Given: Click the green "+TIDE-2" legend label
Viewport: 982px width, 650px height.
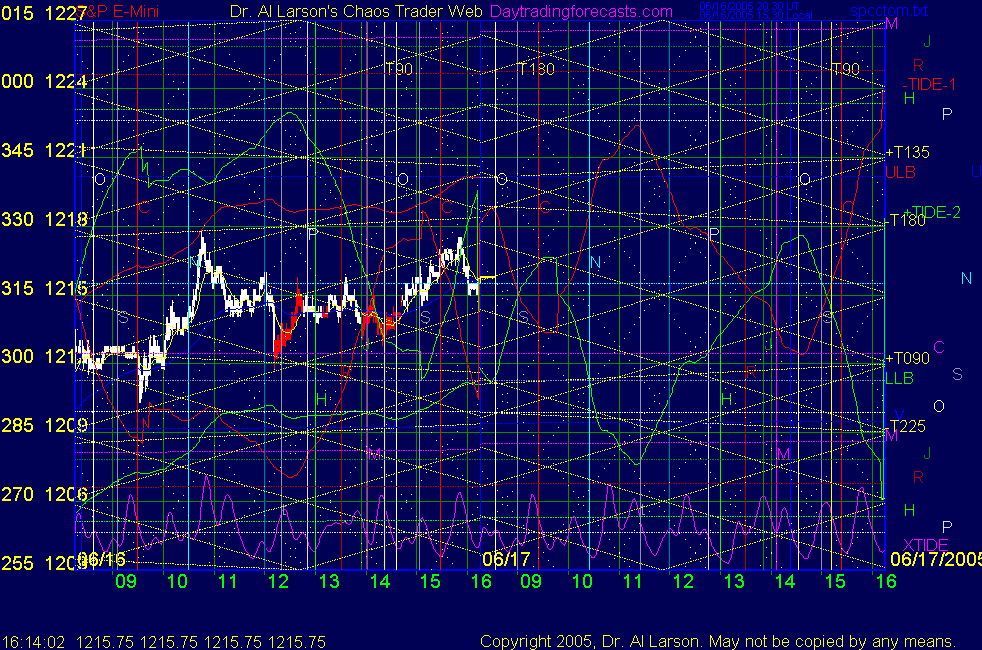Looking at the screenshot, I should click(x=932, y=212).
